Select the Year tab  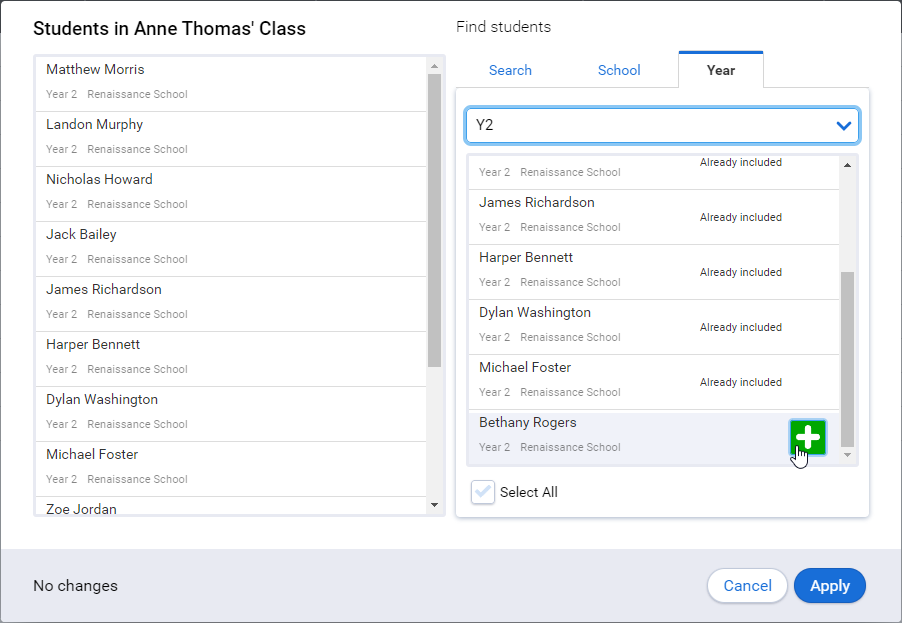(x=721, y=70)
